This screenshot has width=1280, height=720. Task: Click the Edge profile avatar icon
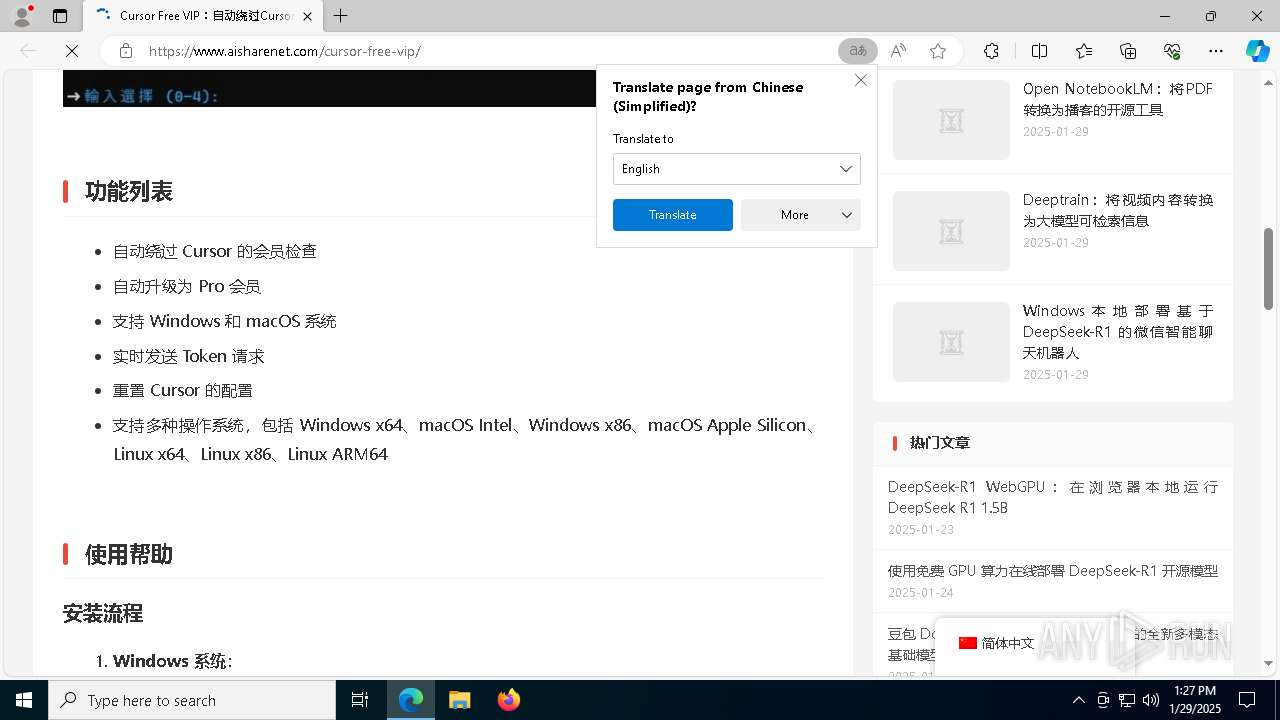point(22,16)
